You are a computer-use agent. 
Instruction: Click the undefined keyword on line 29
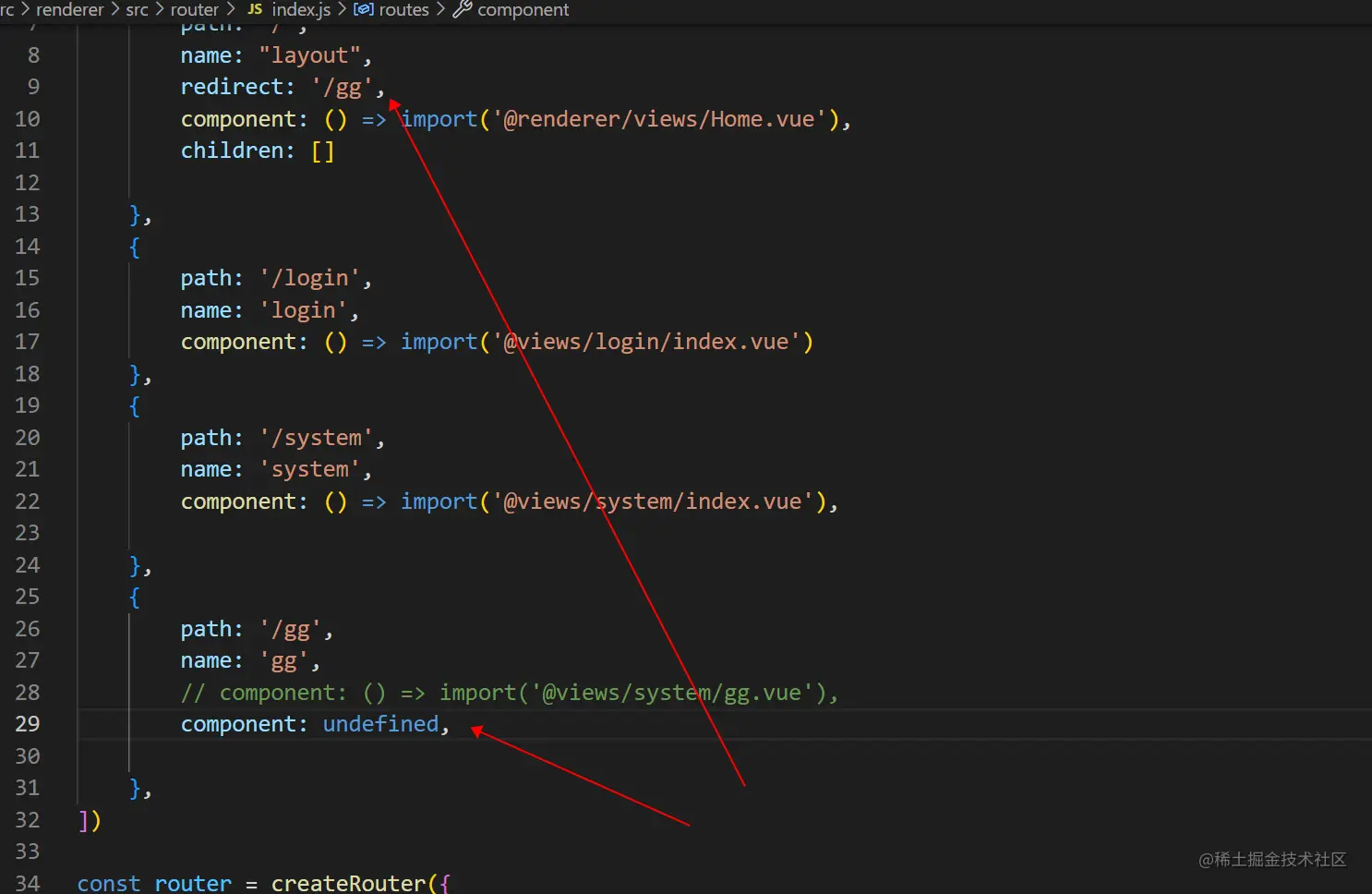[x=380, y=724]
